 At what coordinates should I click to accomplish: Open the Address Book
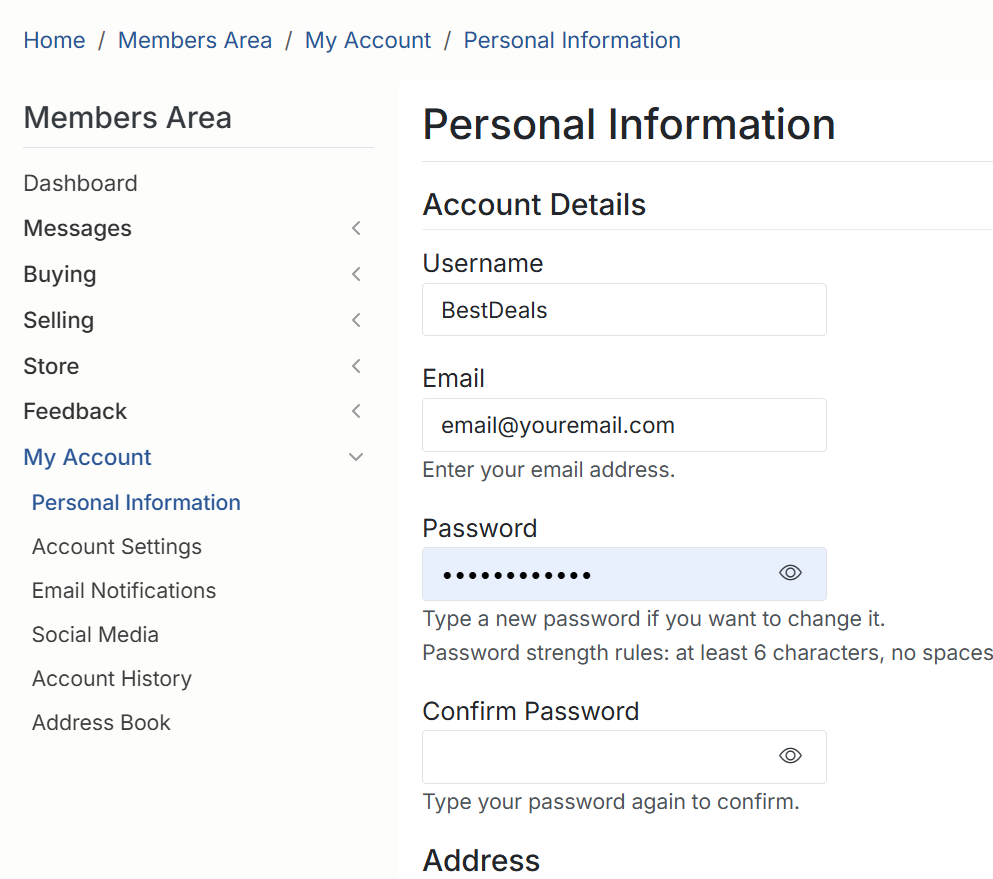pyautogui.click(x=101, y=723)
